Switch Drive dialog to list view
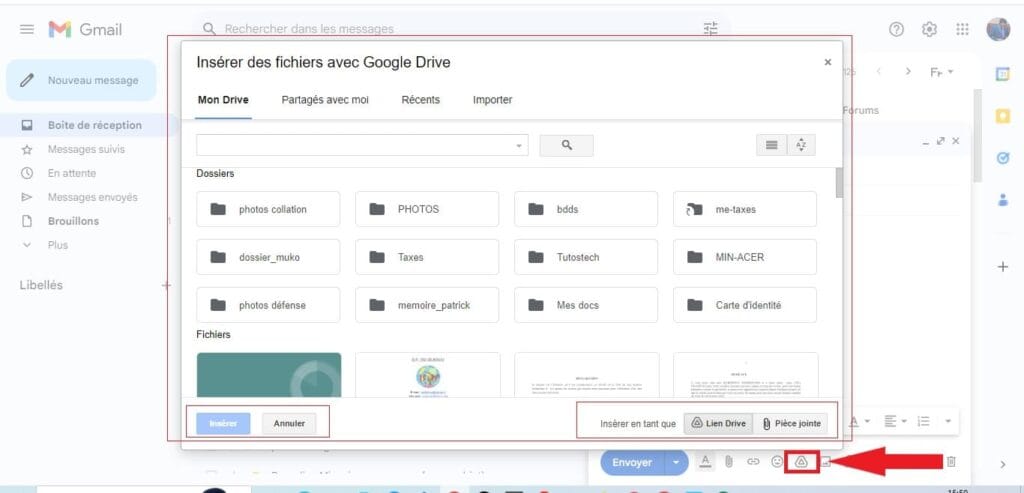The width and height of the screenshot is (1024, 493). click(771, 146)
